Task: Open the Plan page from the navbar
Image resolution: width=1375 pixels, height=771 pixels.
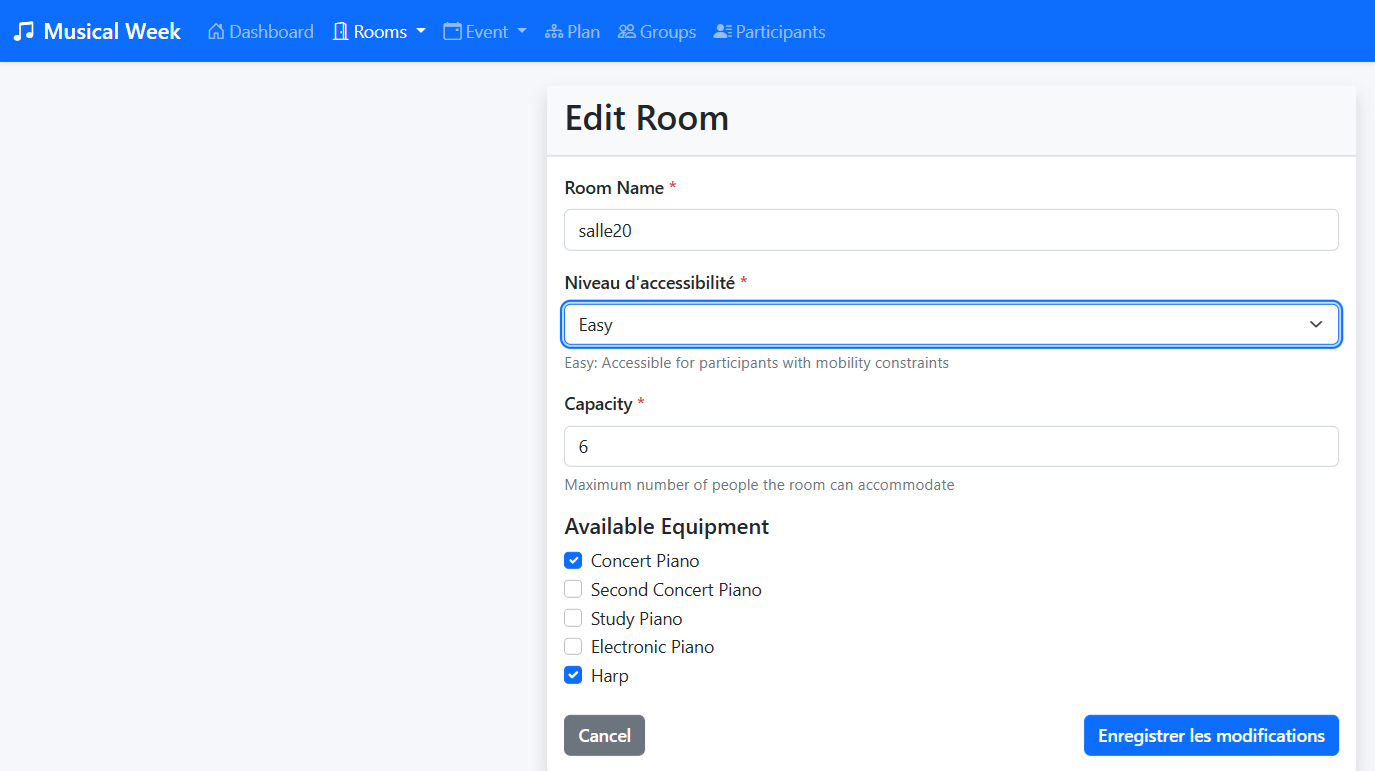Action: pos(573,31)
